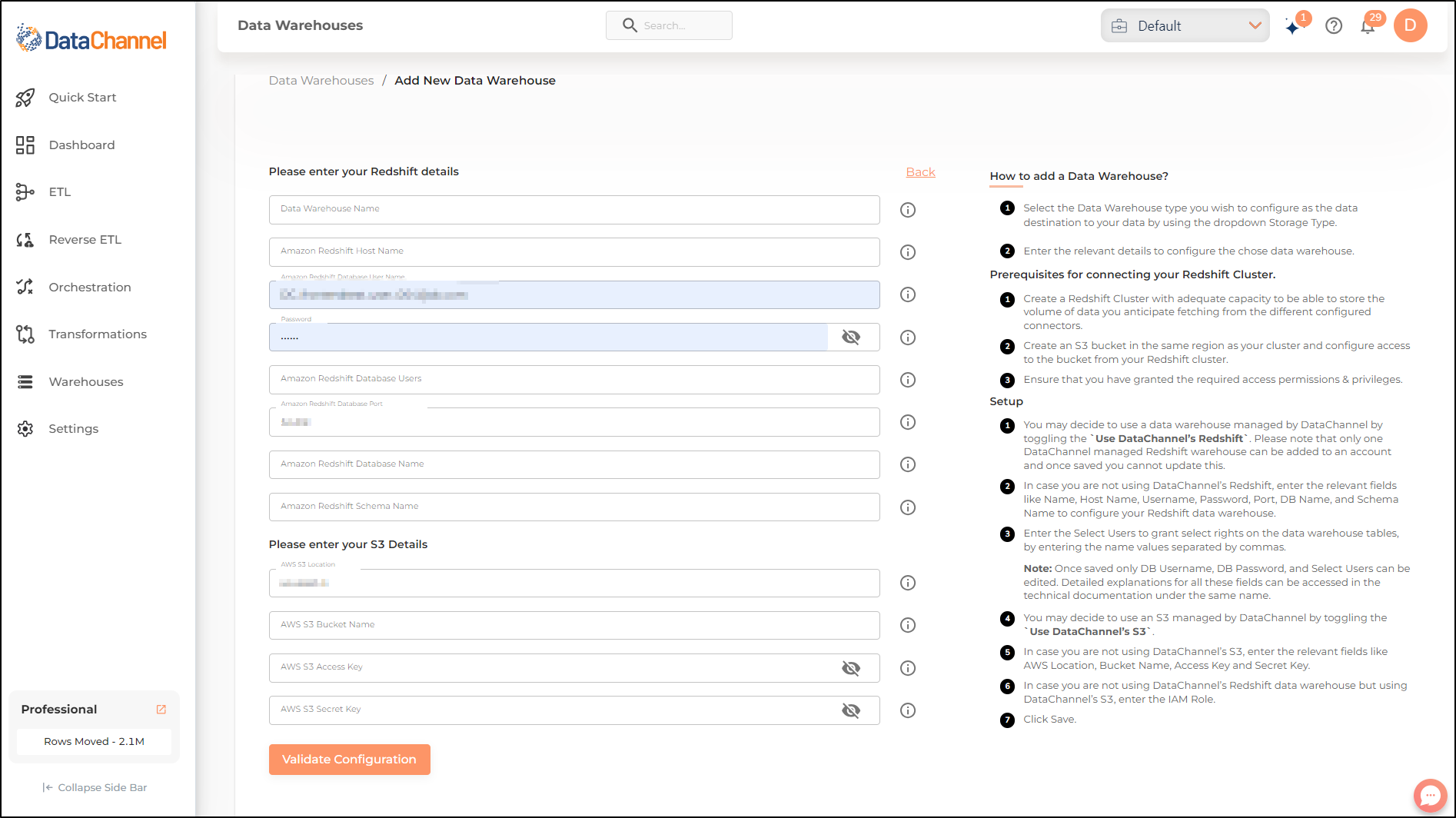
Task: Open Settings in sidebar
Action: tap(74, 429)
